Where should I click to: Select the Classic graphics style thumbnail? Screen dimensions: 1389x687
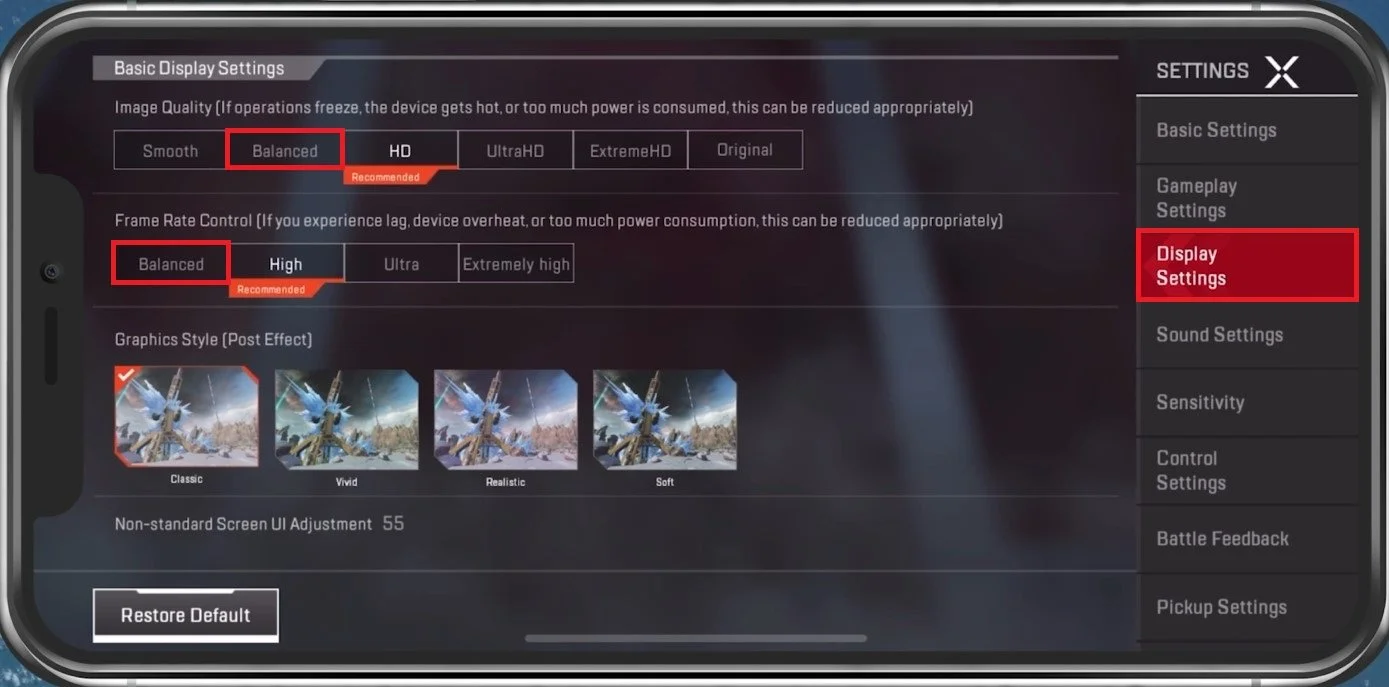click(x=186, y=416)
